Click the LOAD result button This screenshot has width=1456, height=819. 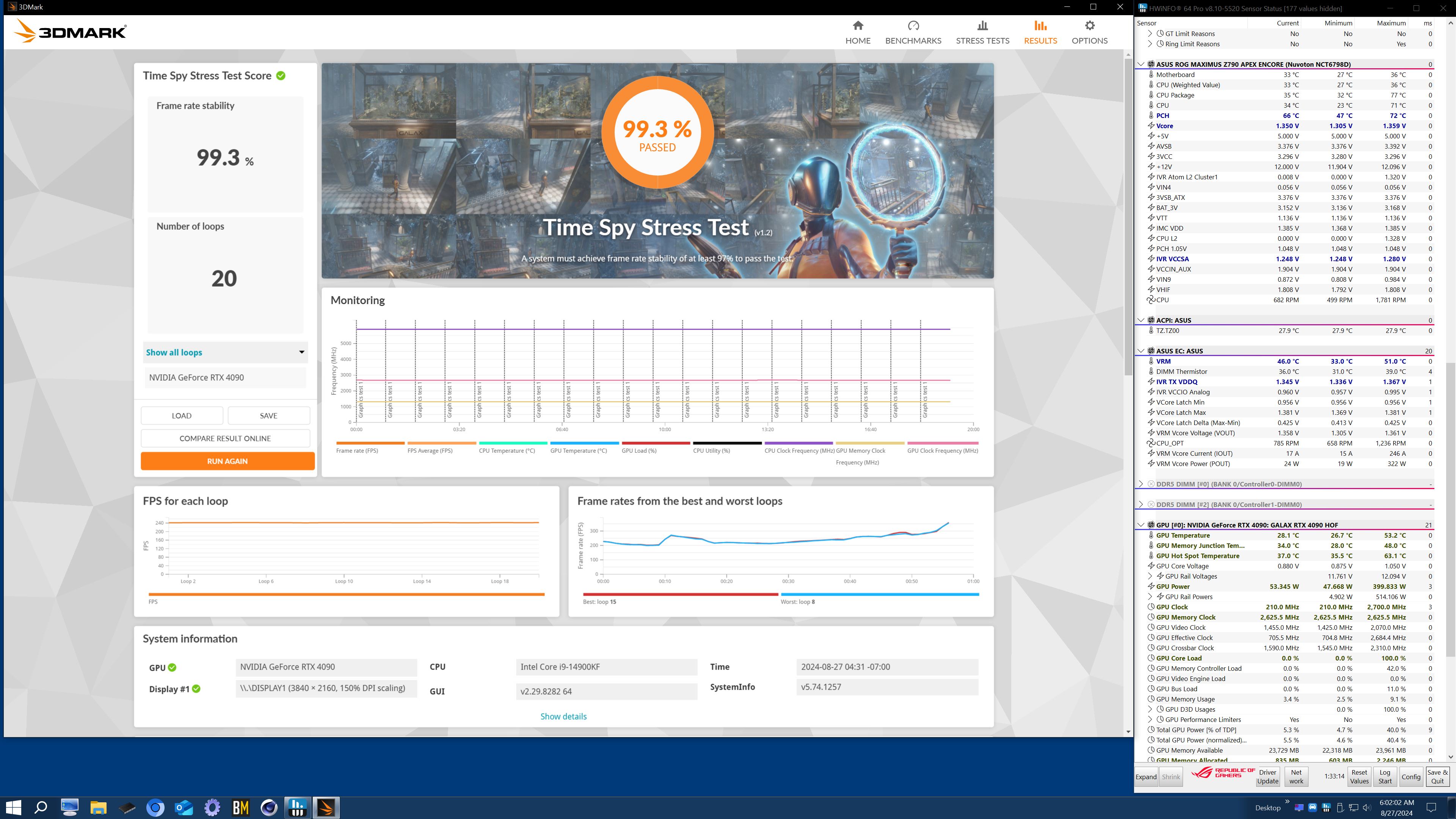pos(182,416)
